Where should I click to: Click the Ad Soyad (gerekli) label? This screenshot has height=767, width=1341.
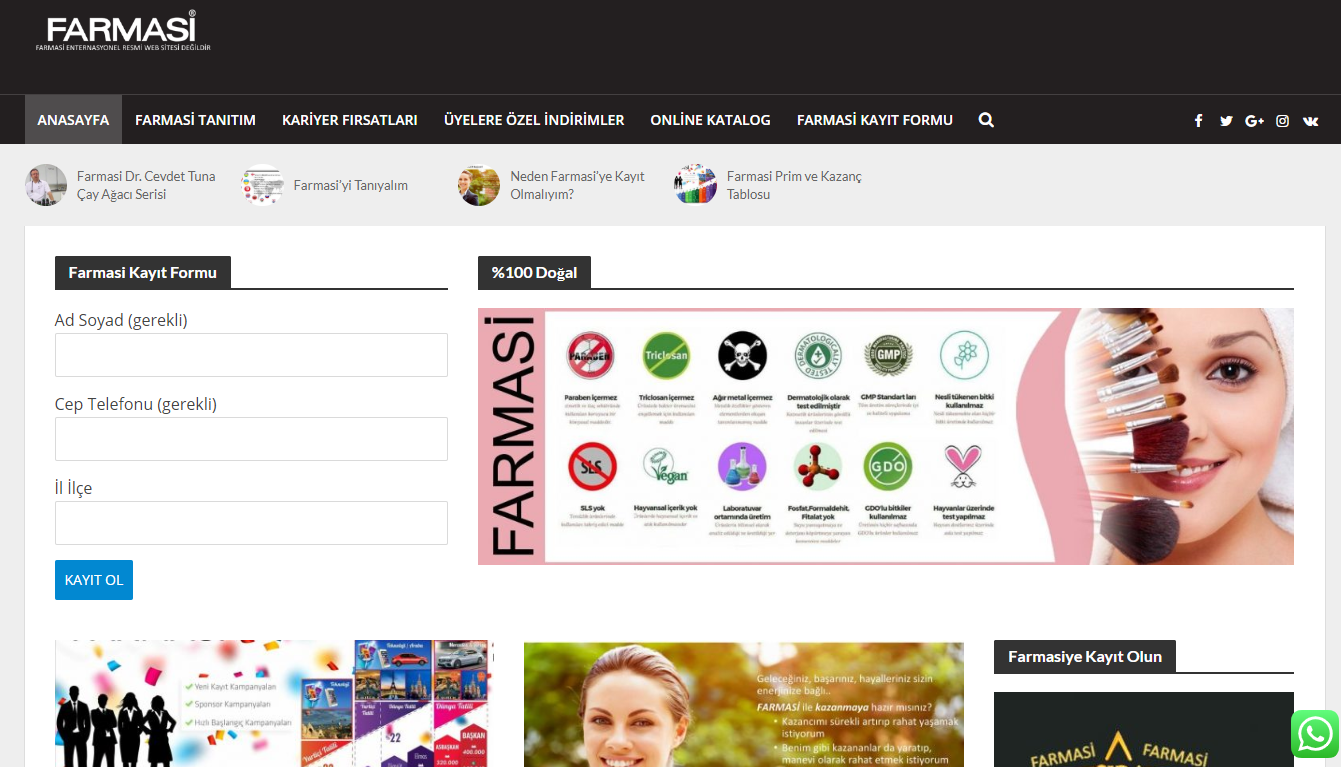[121, 320]
